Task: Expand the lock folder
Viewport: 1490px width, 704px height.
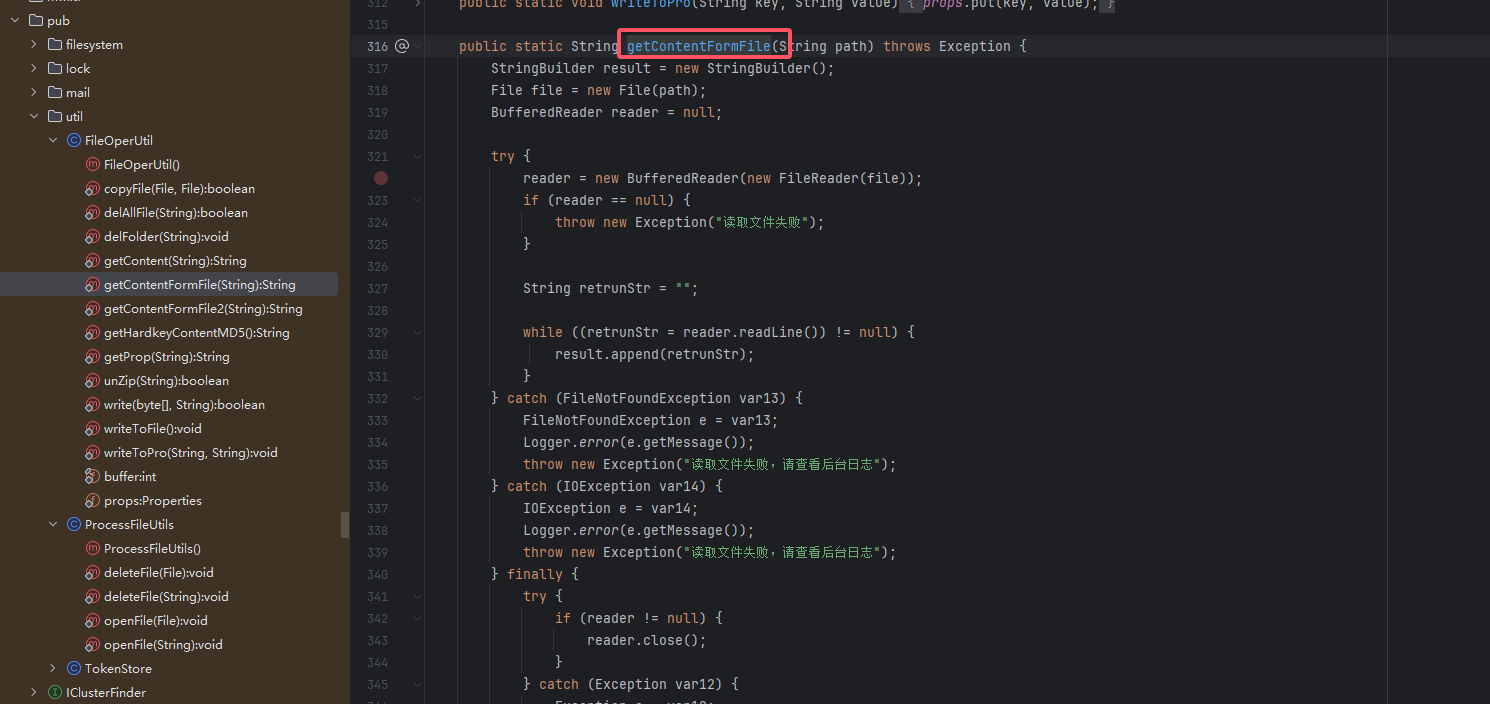Action: pos(34,69)
